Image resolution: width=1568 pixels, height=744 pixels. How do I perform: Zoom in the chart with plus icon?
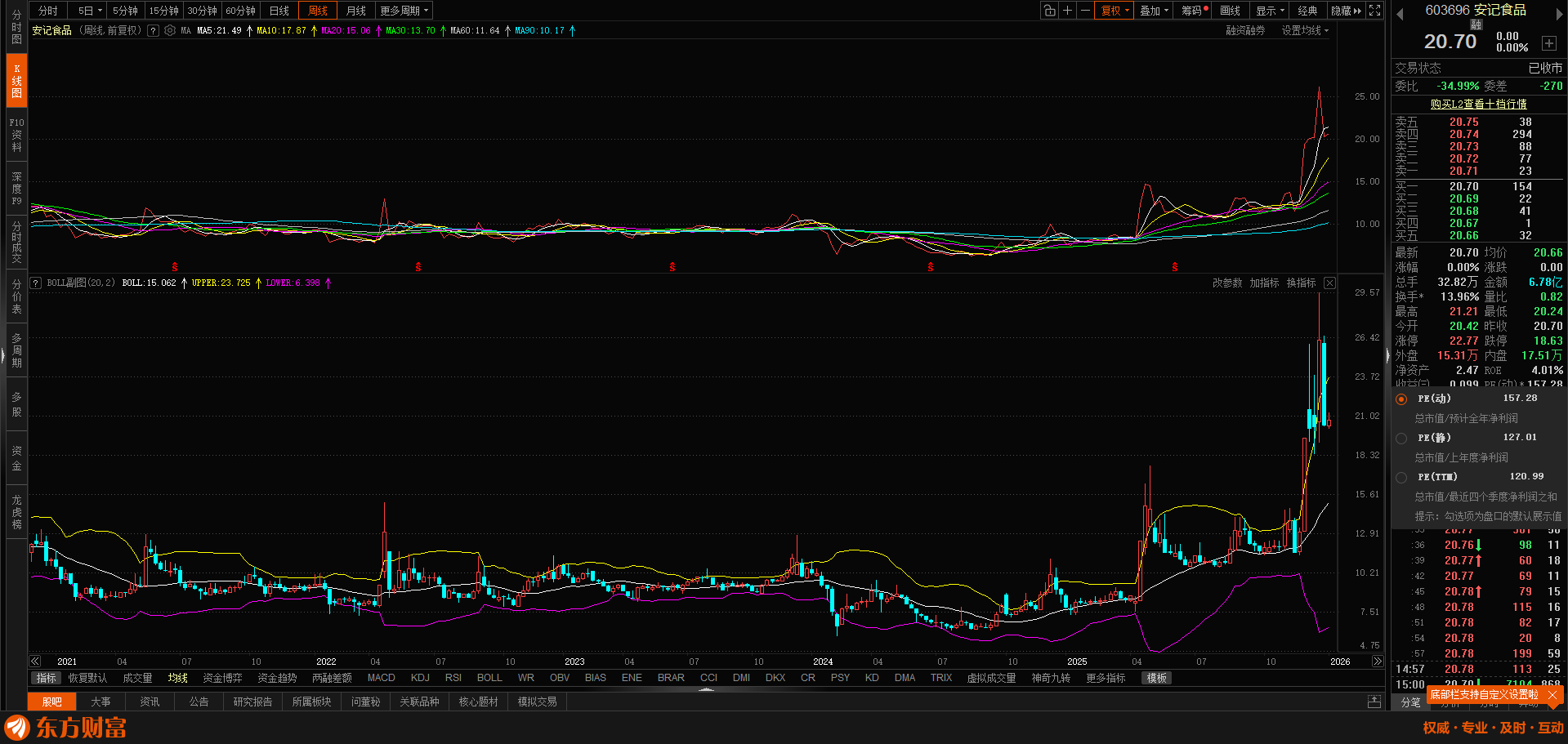1067,11
